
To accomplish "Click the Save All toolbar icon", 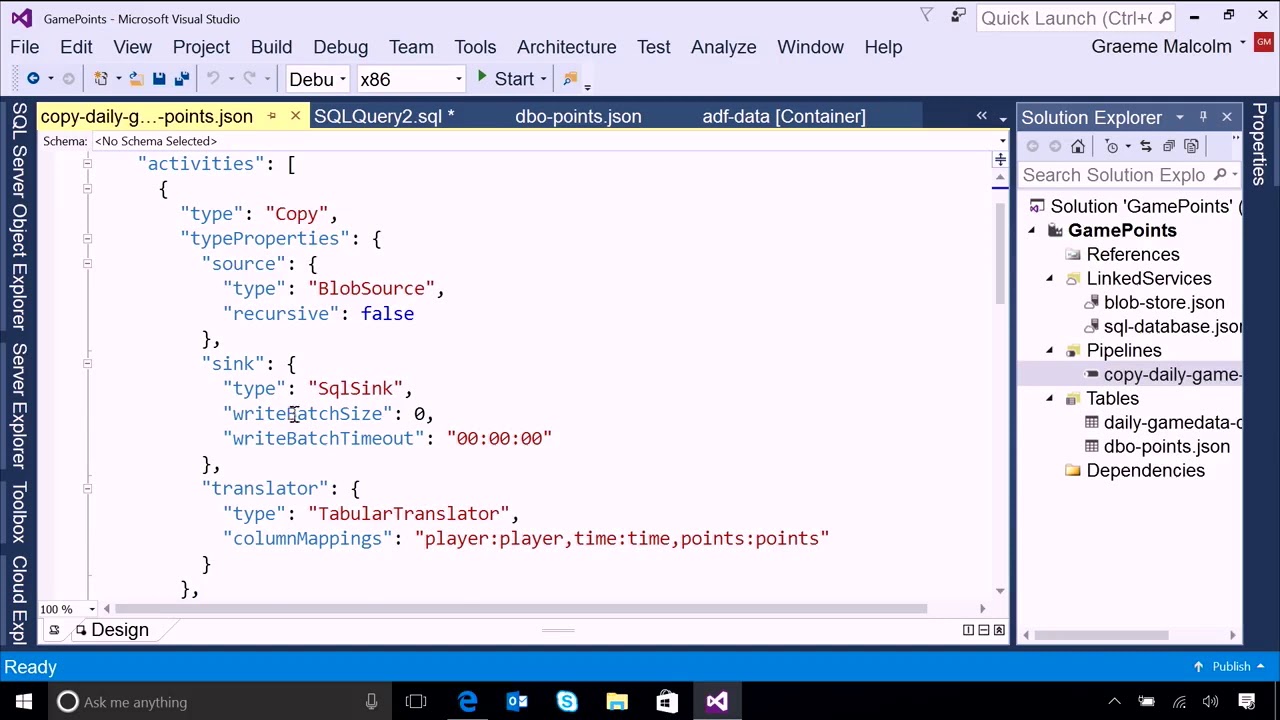I will tap(182, 79).
